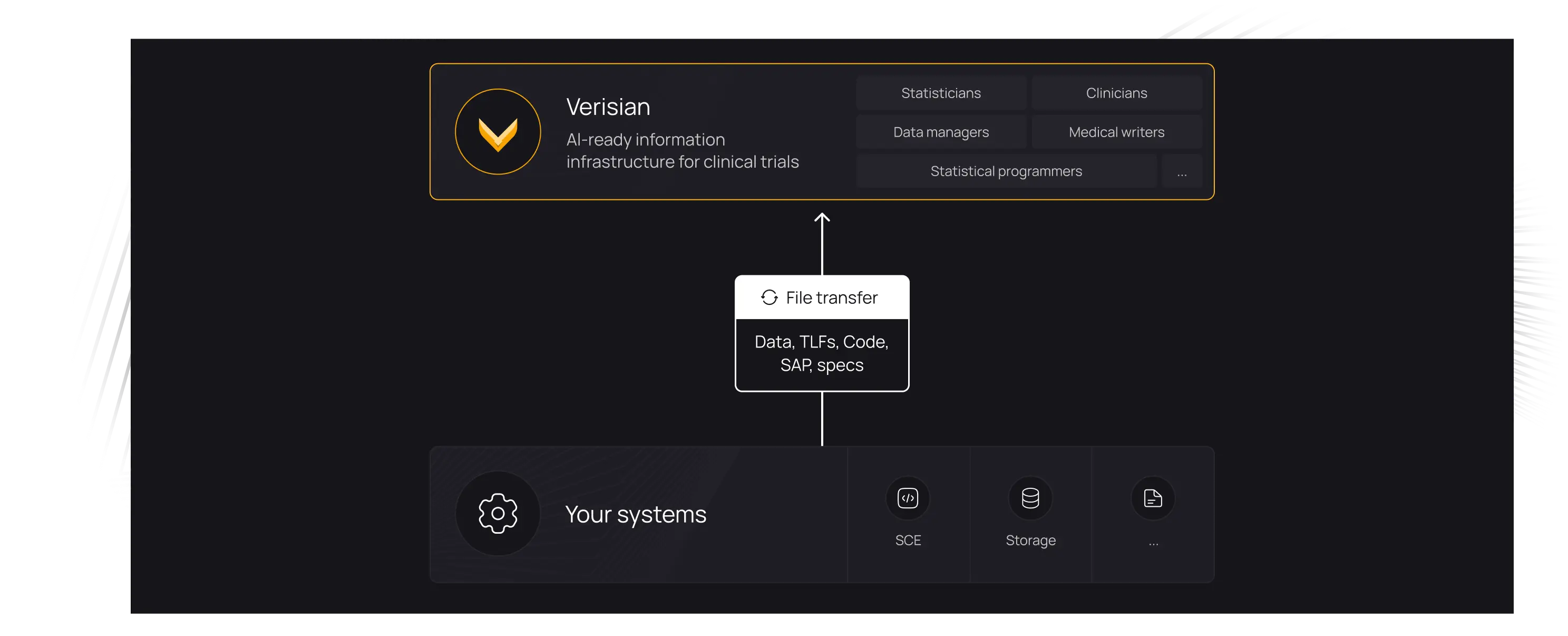
Task: Expand the ellipsis tile beside Statistical programmers
Action: pos(1182,172)
